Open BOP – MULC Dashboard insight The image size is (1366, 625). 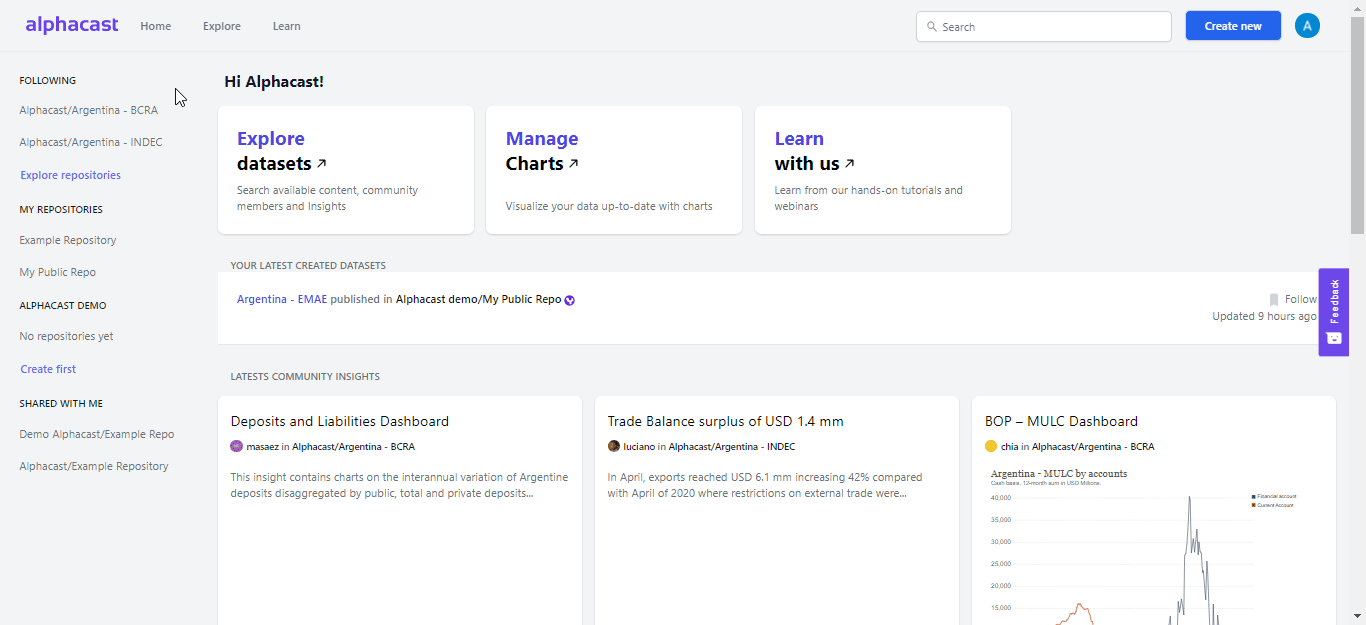click(1061, 421)
